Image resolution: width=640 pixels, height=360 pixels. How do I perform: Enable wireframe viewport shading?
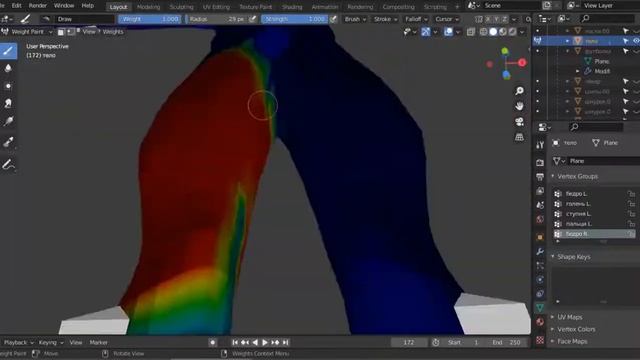(484, 32)
